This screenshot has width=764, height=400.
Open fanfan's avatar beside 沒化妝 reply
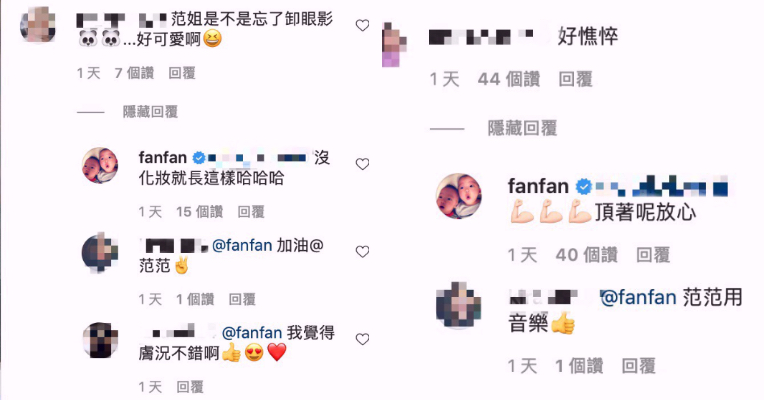100,166
